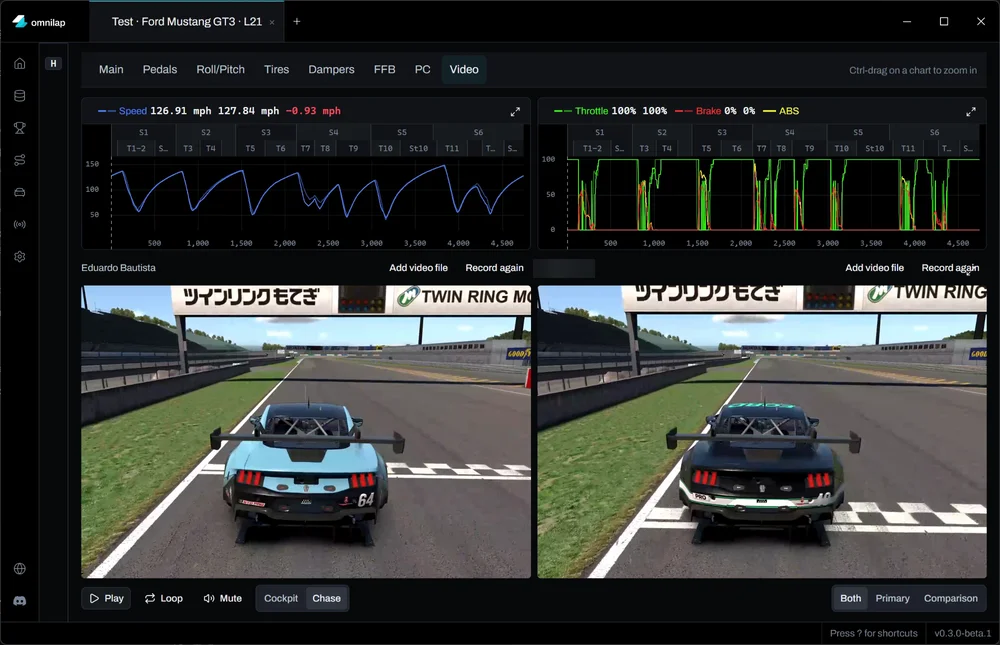Screen dimensions: 1000x645
Task: Toggle Loop playback
Action: tap(164, 598)
